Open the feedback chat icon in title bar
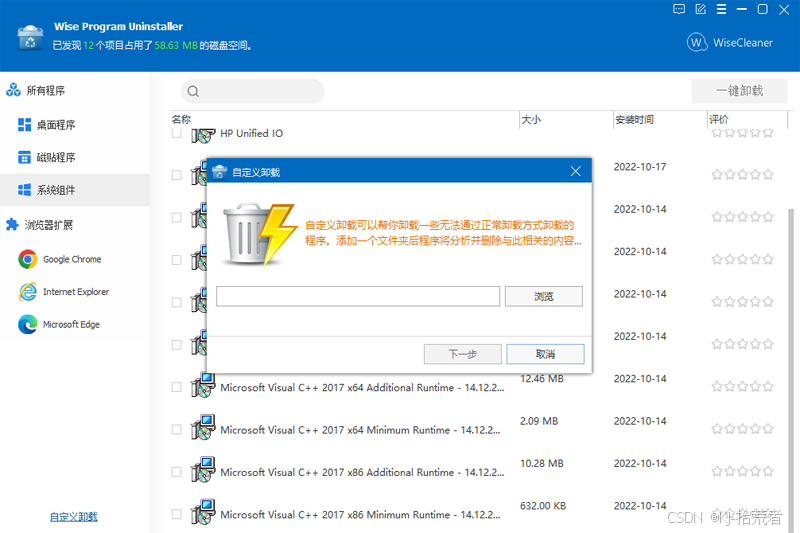The width and height of the screenshot is (800, 533). coord(679,9)
